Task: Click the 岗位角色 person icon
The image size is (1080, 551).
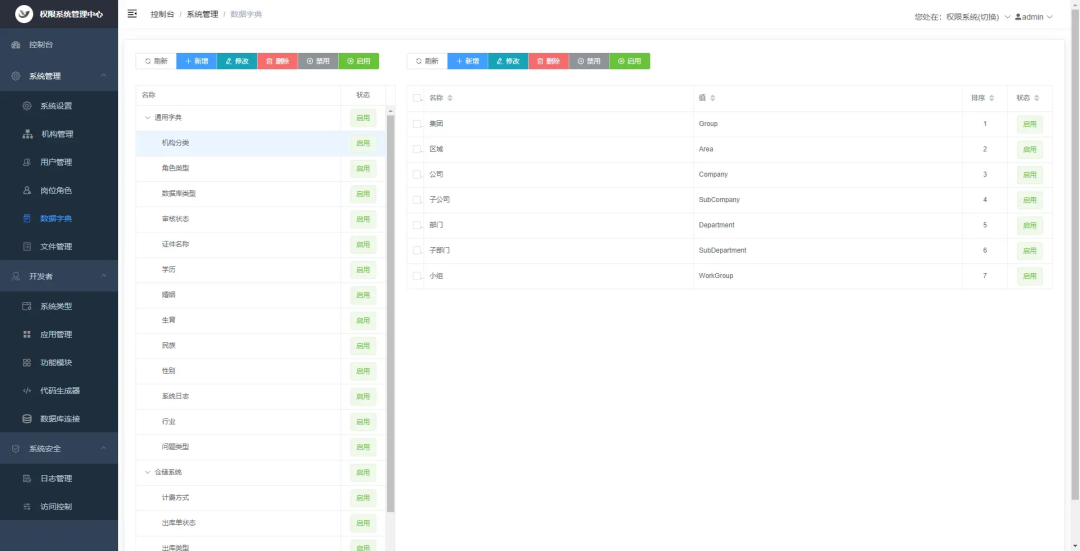Action: click(x=27, y=190)
